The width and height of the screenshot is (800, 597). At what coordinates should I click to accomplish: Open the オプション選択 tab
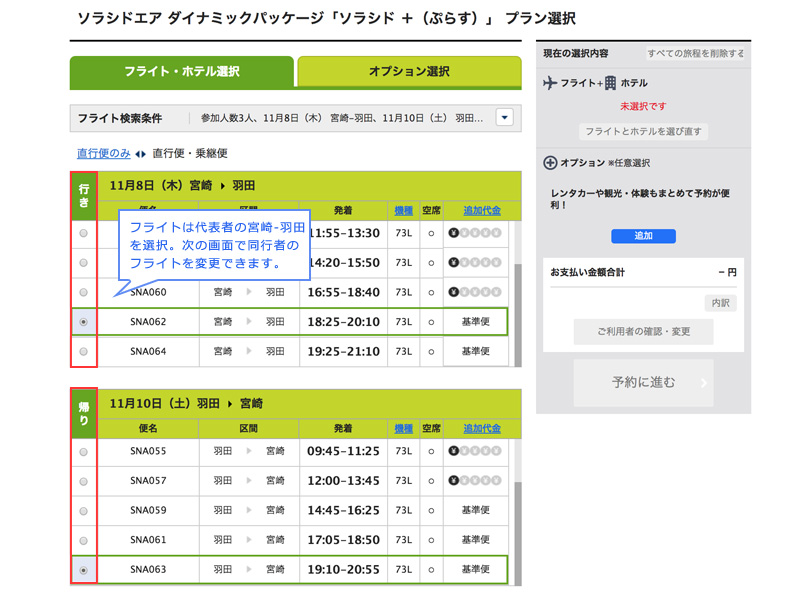click(x=409, y=71)
